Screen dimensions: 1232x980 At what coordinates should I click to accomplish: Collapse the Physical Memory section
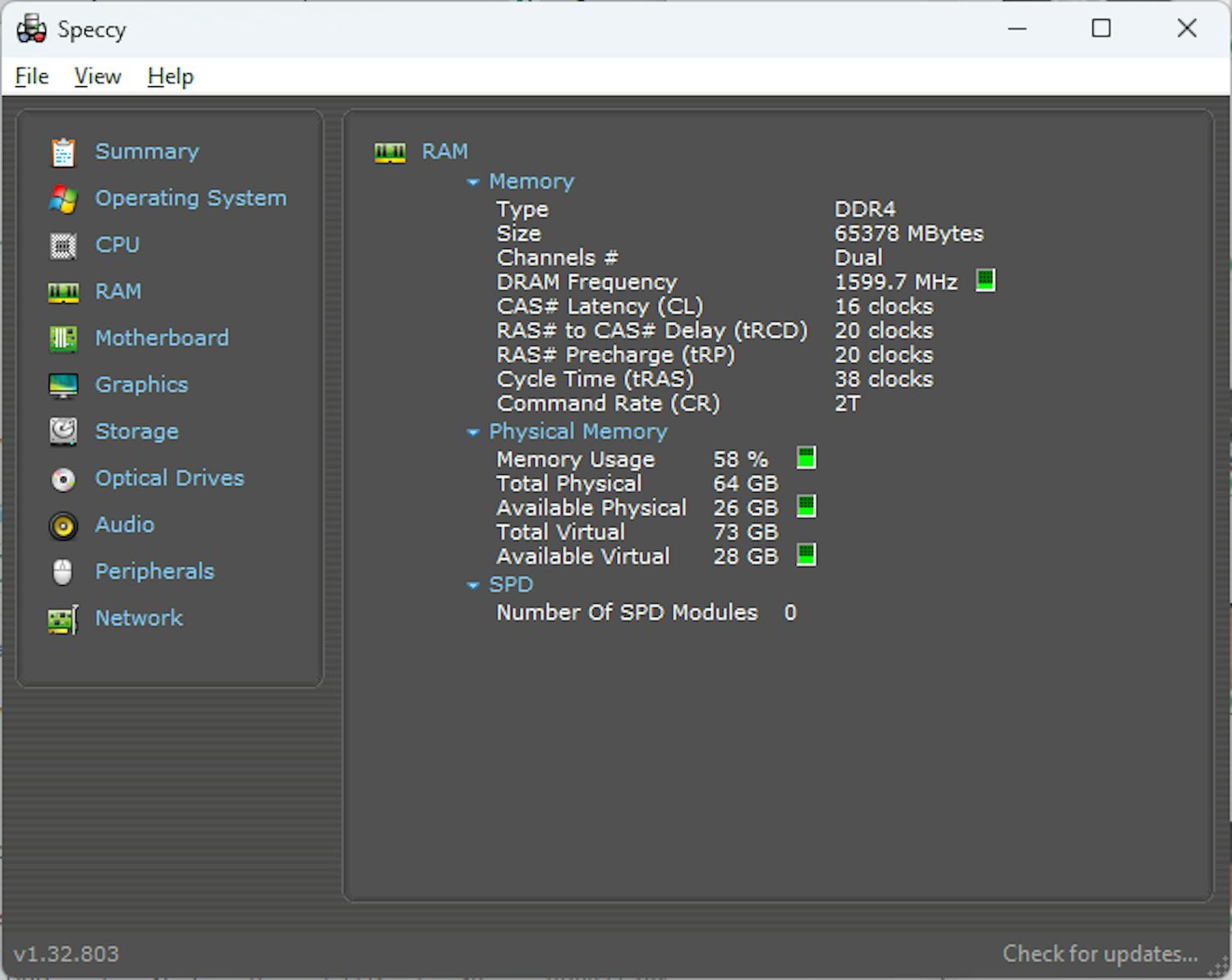pos(474,432)
